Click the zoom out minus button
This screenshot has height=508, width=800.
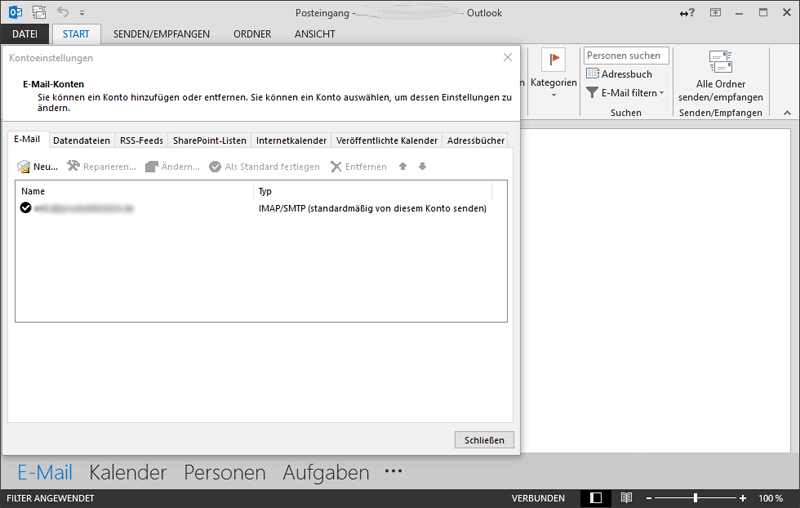(649, 497)
